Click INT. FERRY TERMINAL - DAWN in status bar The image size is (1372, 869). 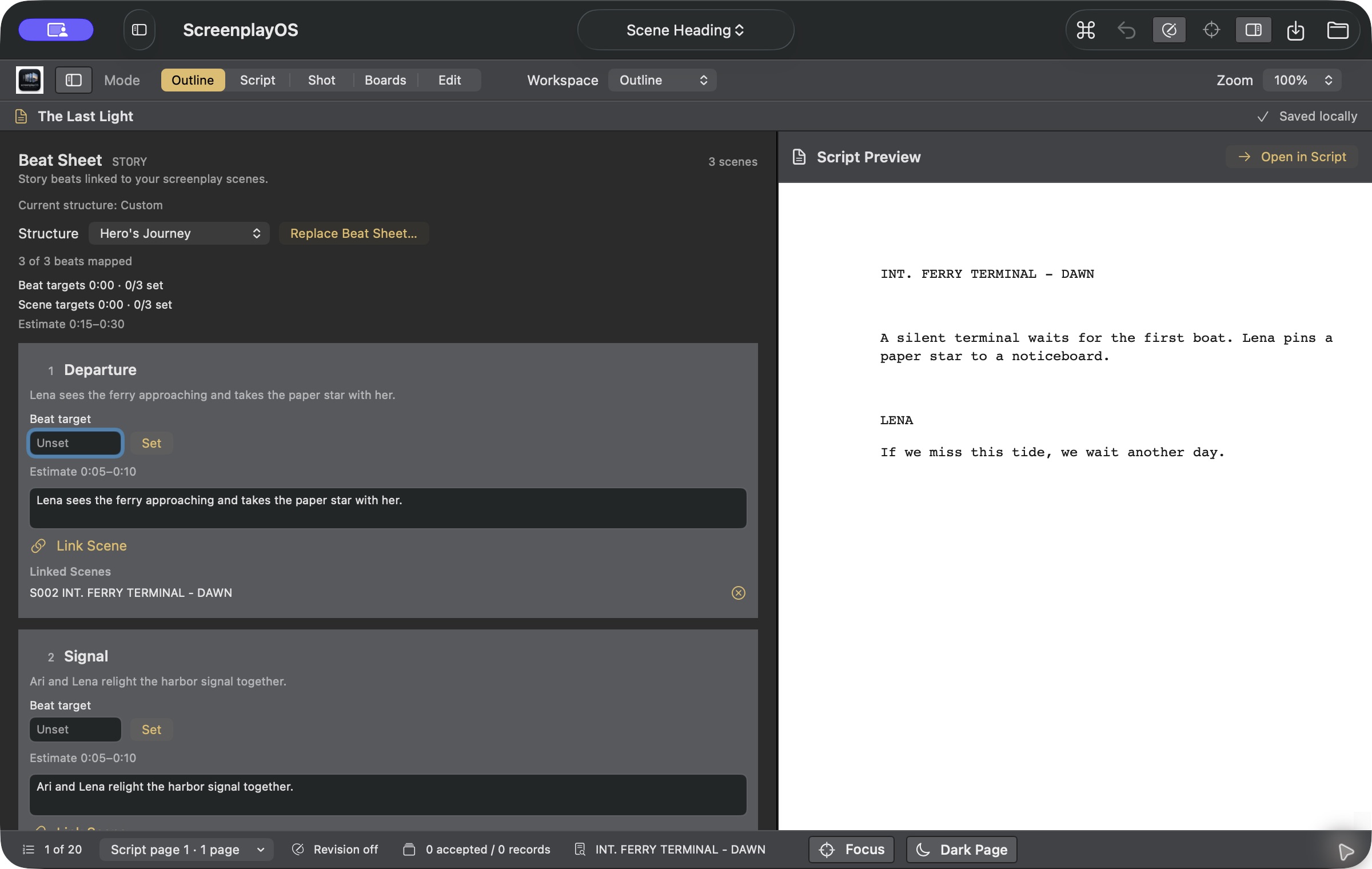[x=680, y=850]
